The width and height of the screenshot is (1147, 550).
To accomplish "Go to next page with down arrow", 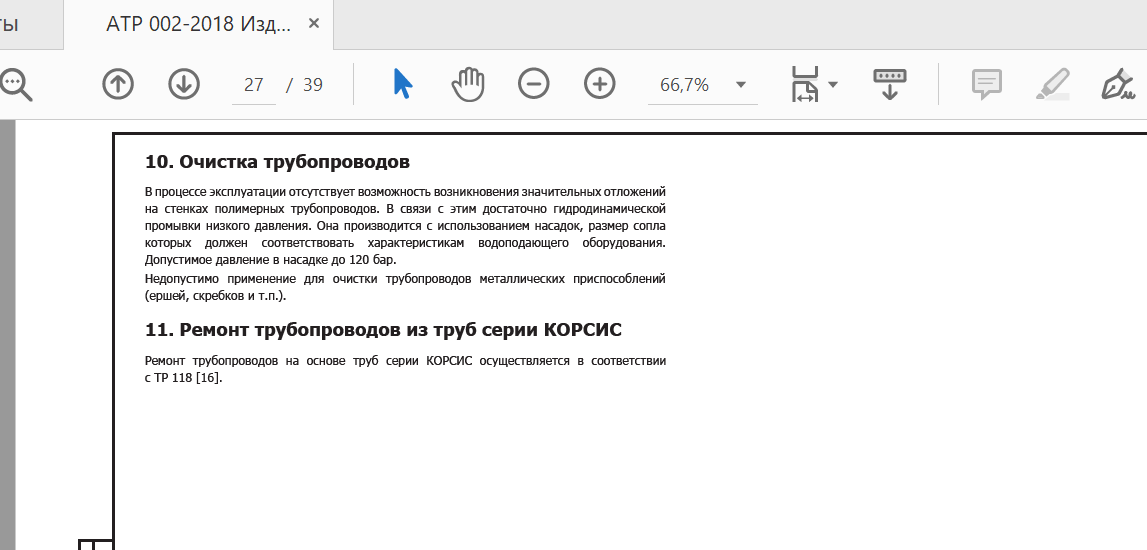I will click(x=184, y=84).
